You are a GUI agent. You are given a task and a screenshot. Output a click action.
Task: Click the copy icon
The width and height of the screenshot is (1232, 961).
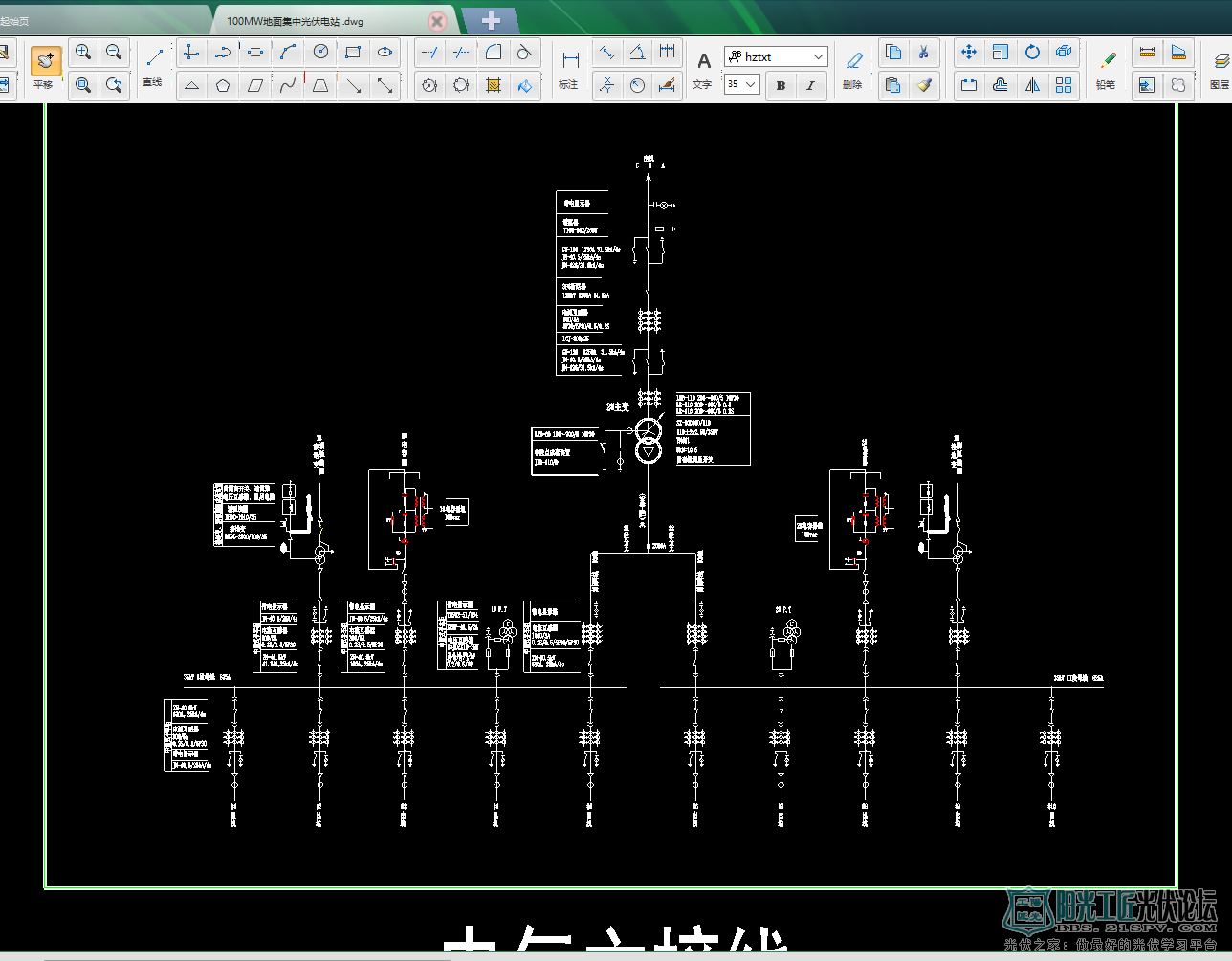tap(893, 52)
